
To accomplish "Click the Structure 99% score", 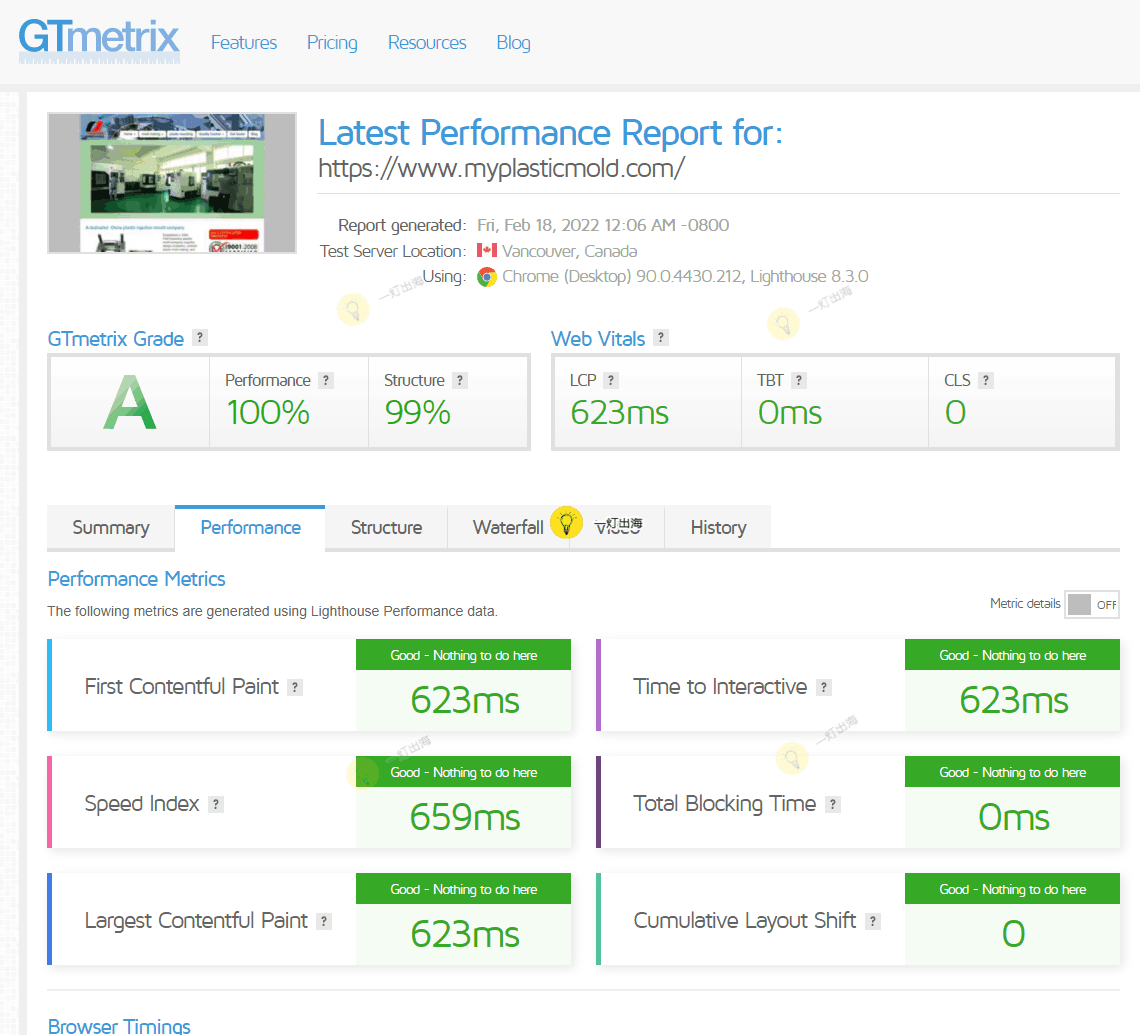I will 418,413.
